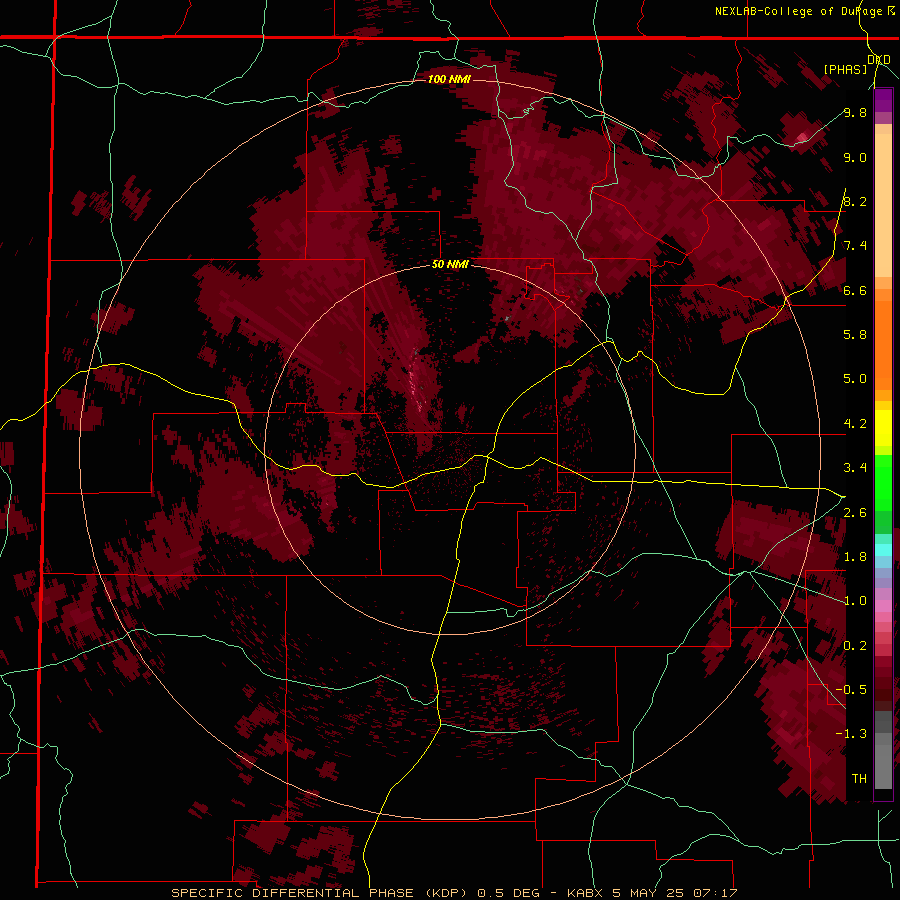Click the 6.6 scale value label
The height and width of the screenshot is (900, 900).
855,290
